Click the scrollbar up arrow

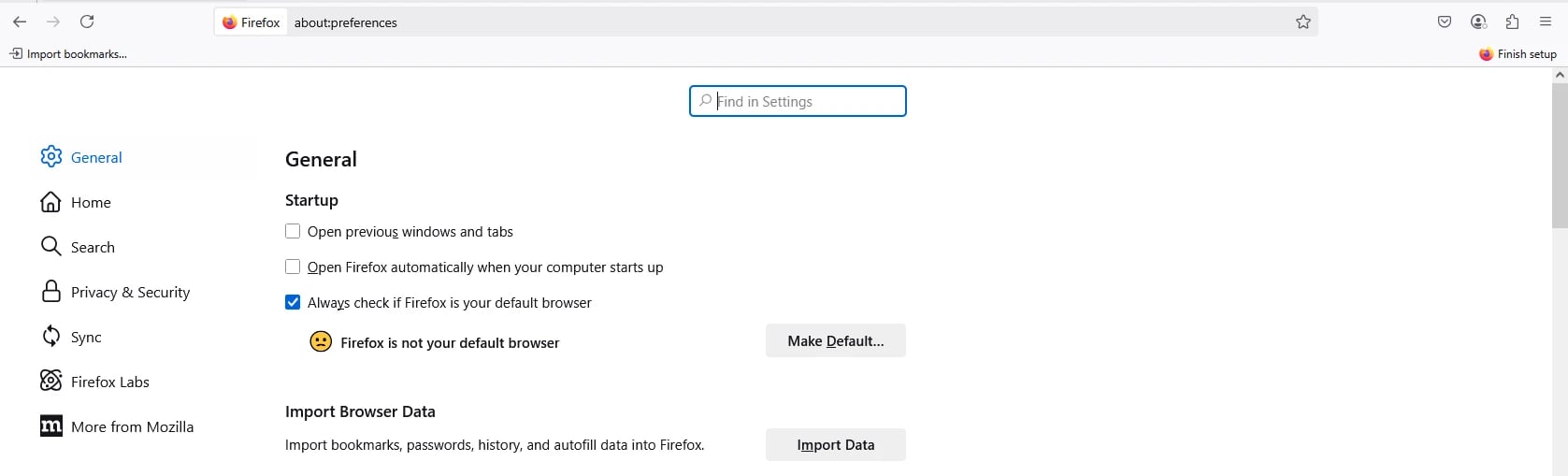pos(1560,75)
